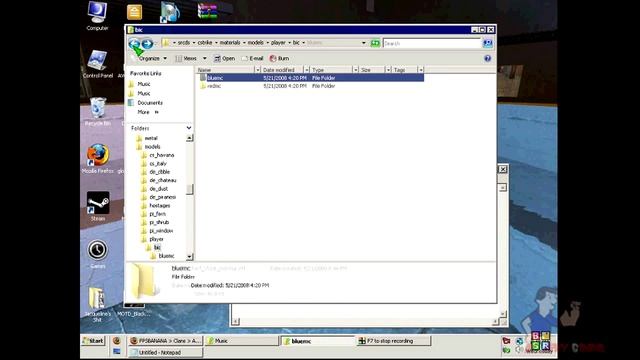Switch to FPSBANANA browser taskbar button
The image size is (640, 360).
point(165,341)
